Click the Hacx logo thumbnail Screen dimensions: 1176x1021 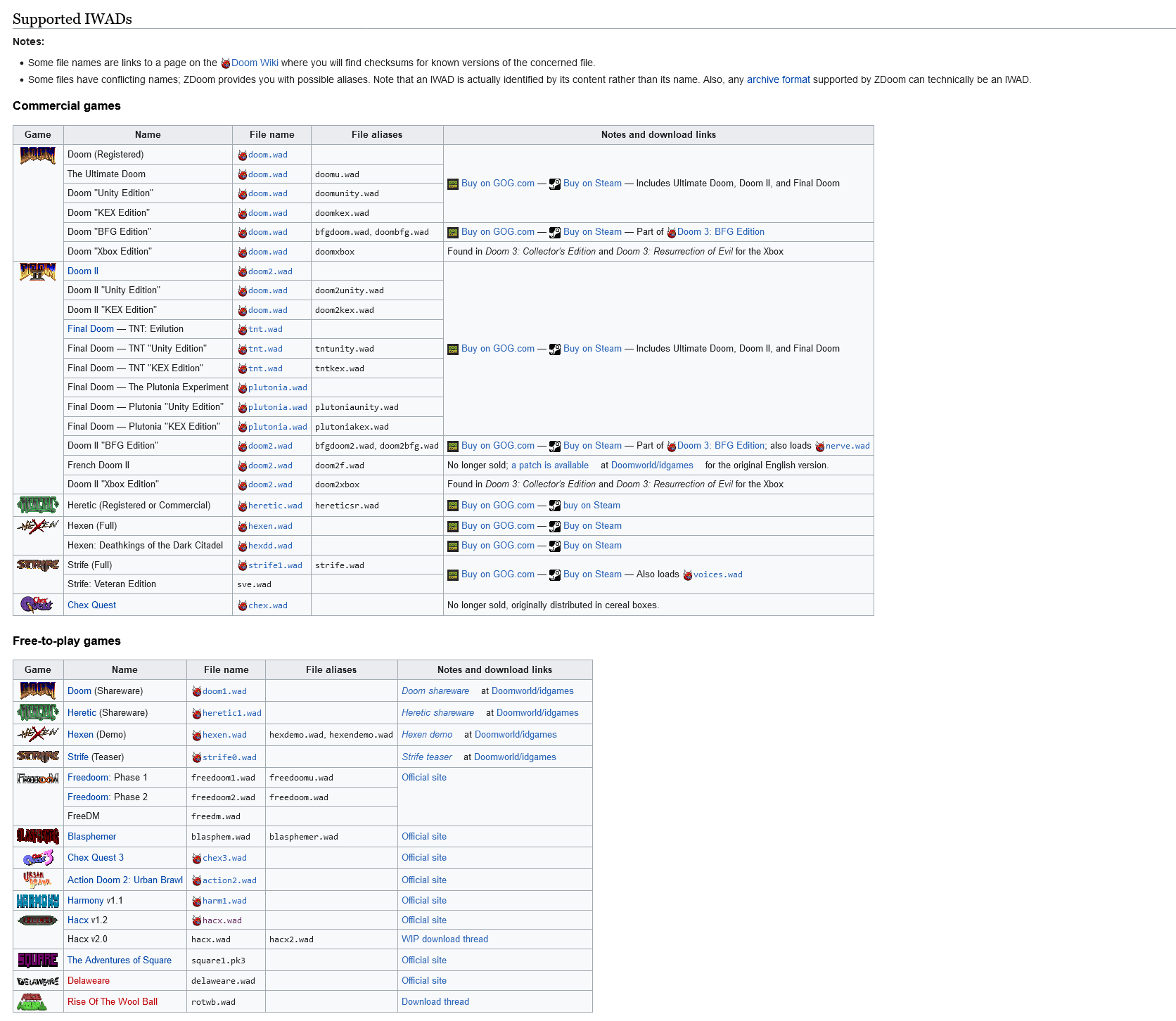[x=38, y=920]
